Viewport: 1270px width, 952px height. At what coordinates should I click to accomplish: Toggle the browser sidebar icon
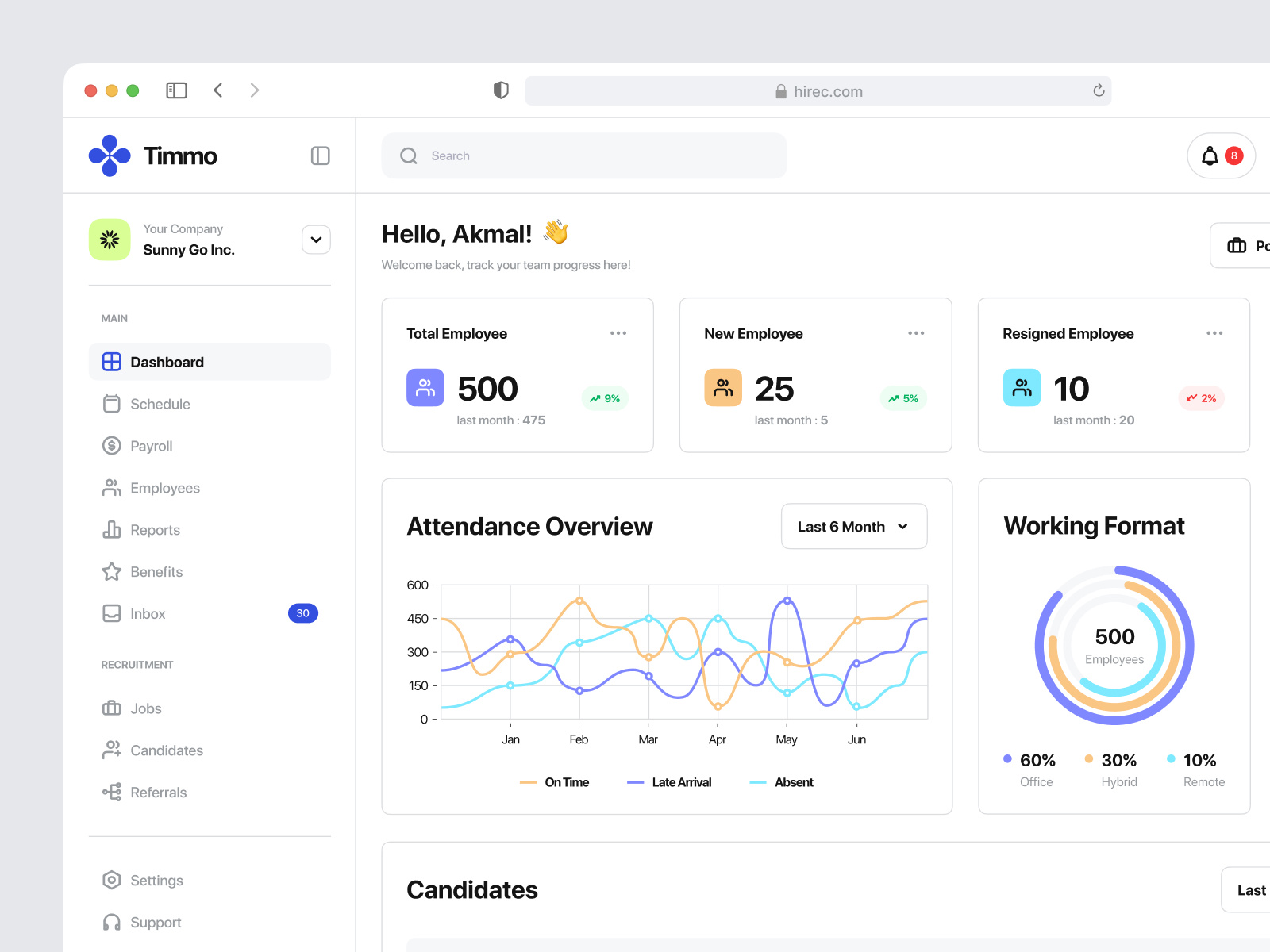[176, 90]
